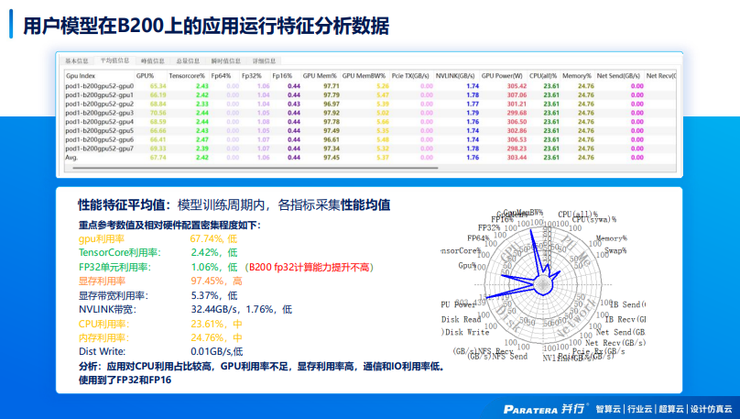Click NVLINK value 1.79 for gpu3

(x=472, y=113)
